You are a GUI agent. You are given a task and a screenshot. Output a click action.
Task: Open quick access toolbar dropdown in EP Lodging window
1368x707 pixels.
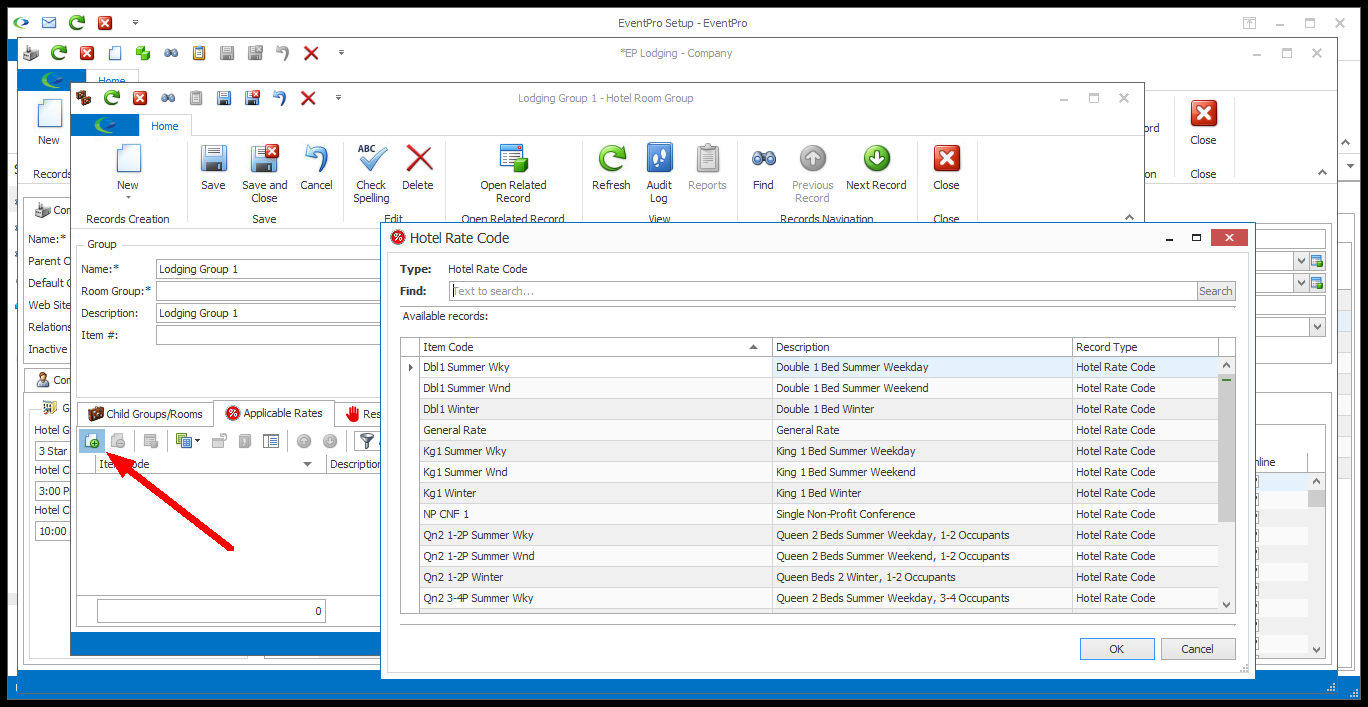pos(342,53)
